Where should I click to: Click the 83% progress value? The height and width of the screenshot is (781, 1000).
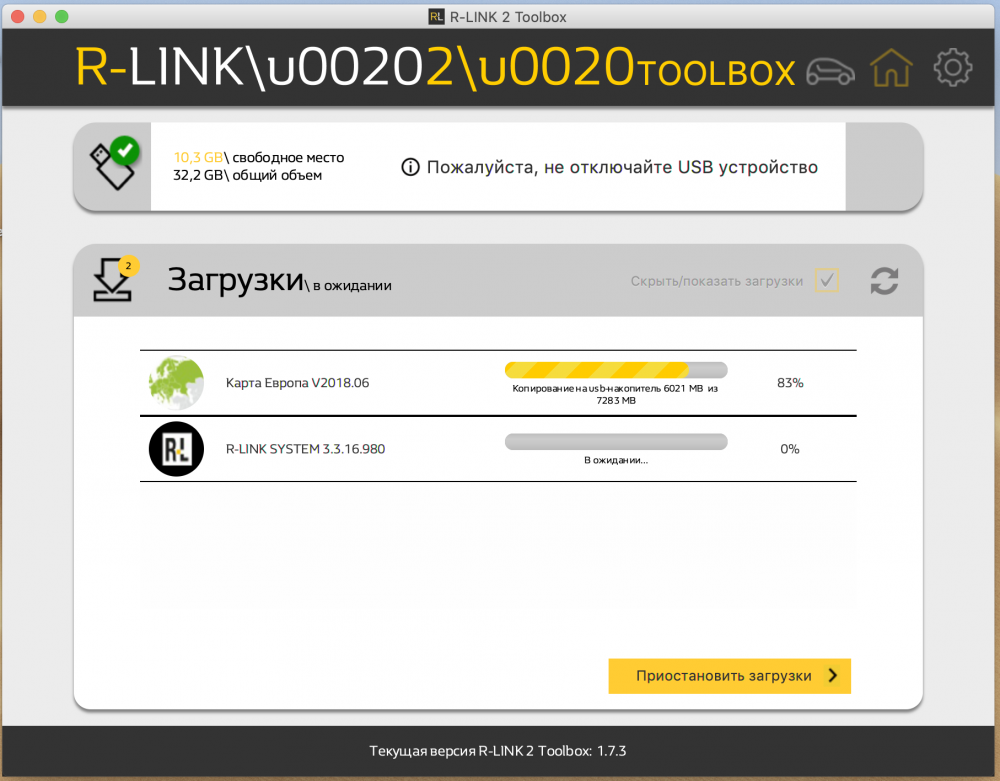coord(790,383)
